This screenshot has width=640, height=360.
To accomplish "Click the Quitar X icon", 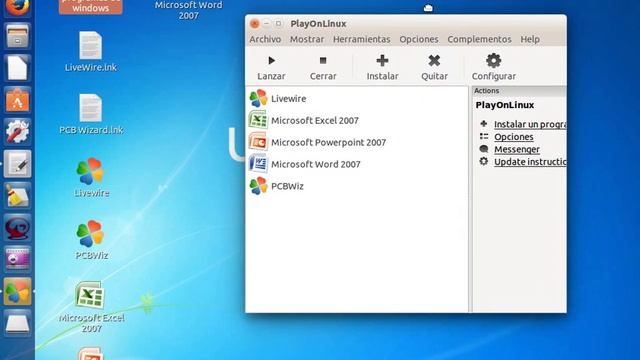I will click(x=434, y=60).
